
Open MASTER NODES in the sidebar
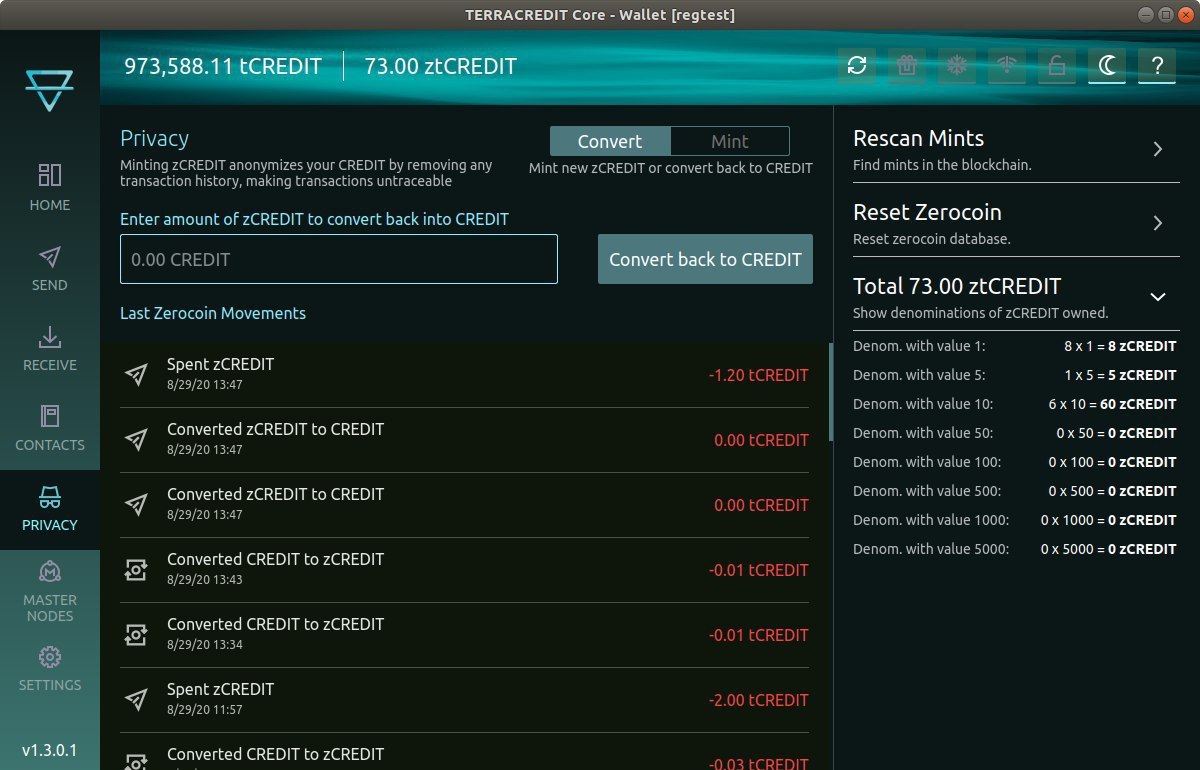coord(50,590)
